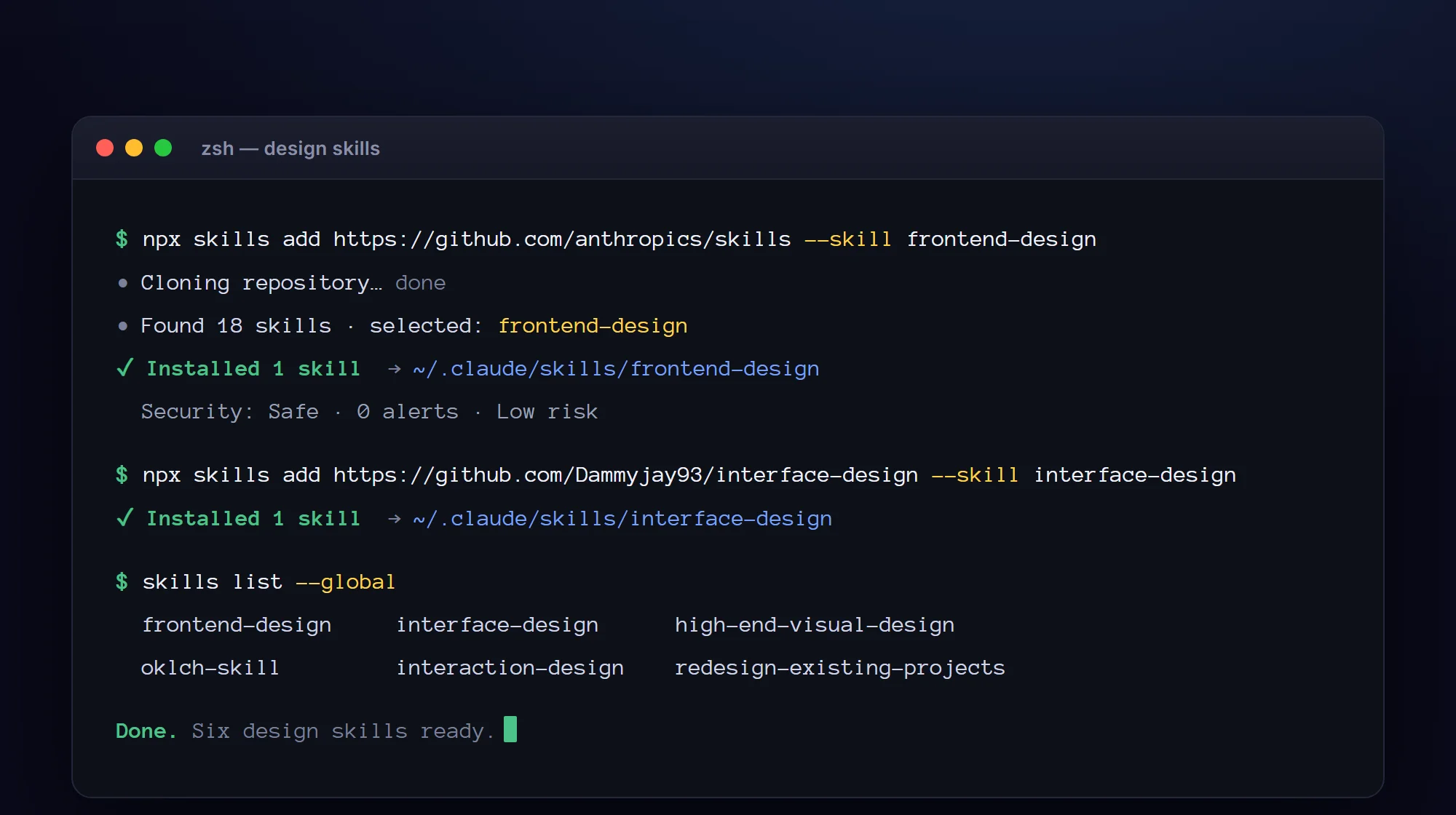This screenshot has width=1456, height=815.
Task: Click the gray 'done' status word
Action: pyautogui.click(x=420, y=283)
